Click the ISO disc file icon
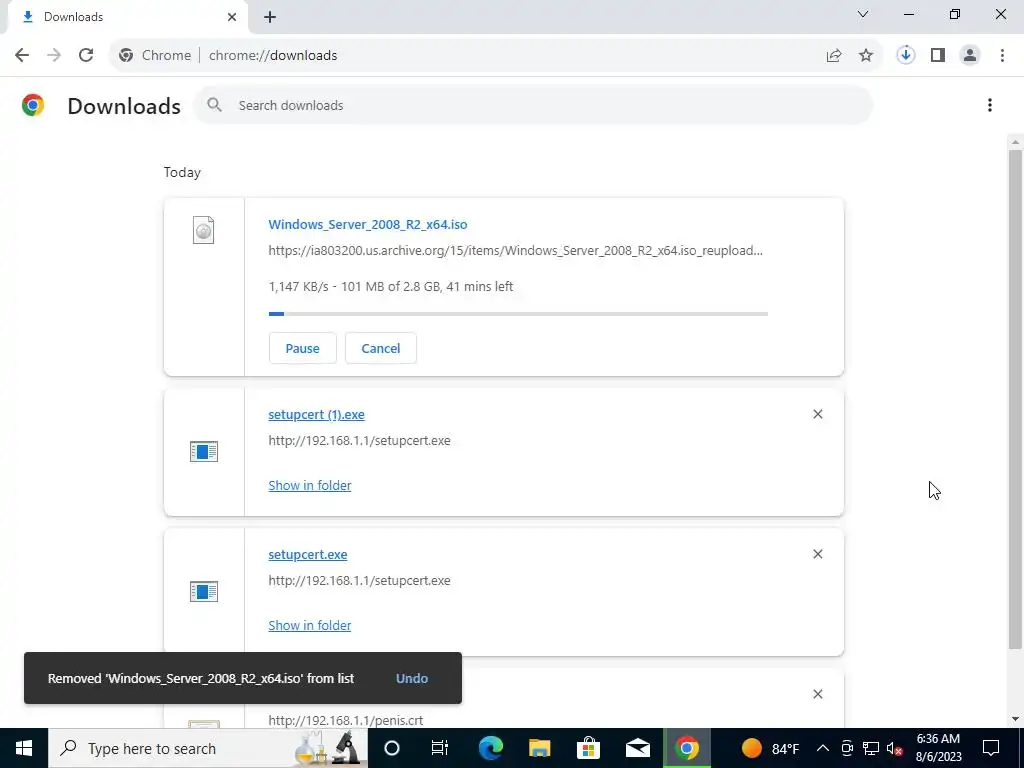This screenshot has width=1024, height=768. 204,230
